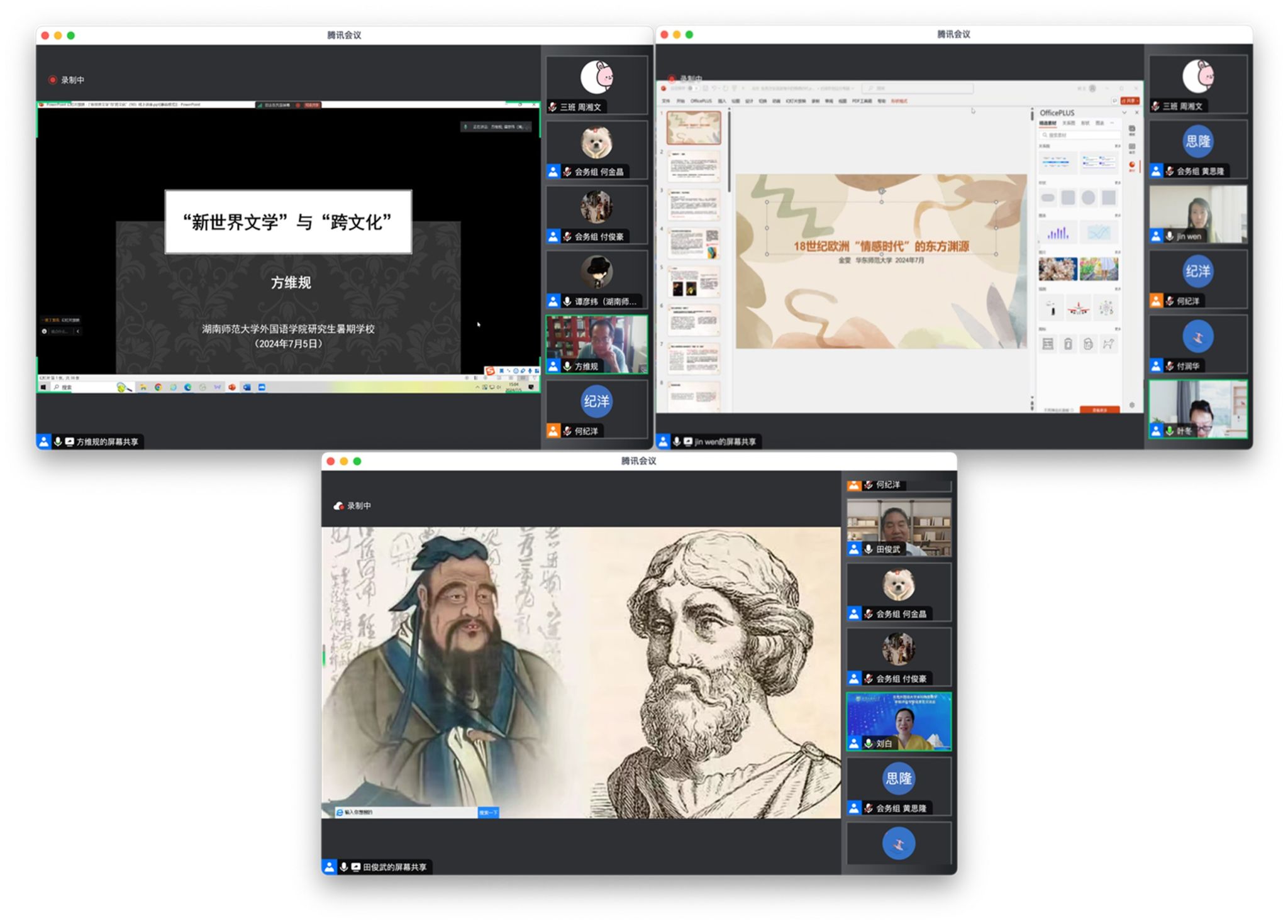
Task: Click the 搜索素材 search field in OfficePLUS
Action: tap(1079, 135)
